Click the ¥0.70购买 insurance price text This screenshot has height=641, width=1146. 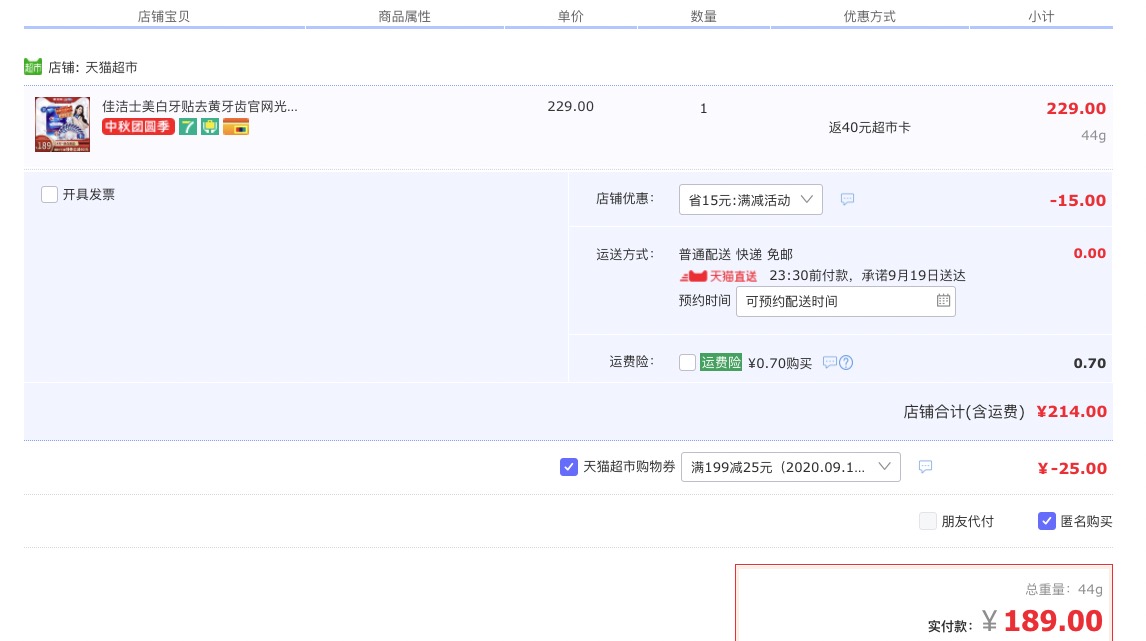coord(780,363)
